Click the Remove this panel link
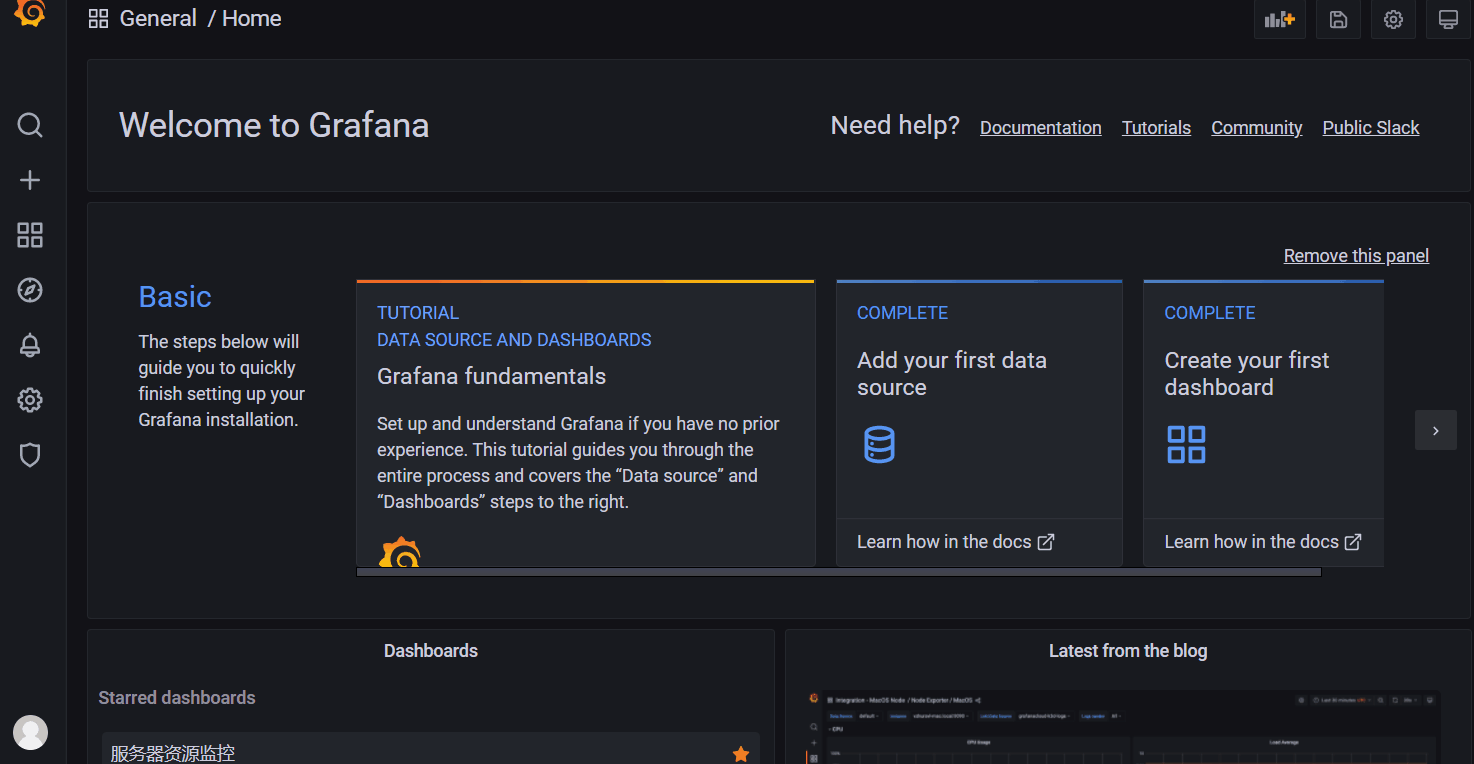Image resolution: width=1474 pixels, height=764 pixels. pos(1356,256)
